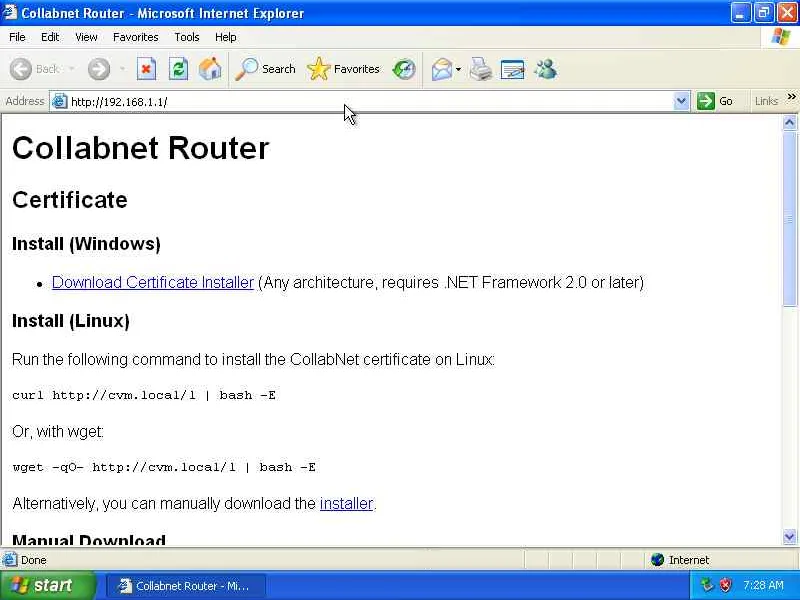Open the Windows Start menu
The height and width of the screenshot is (600, 800).
(48, 585)
